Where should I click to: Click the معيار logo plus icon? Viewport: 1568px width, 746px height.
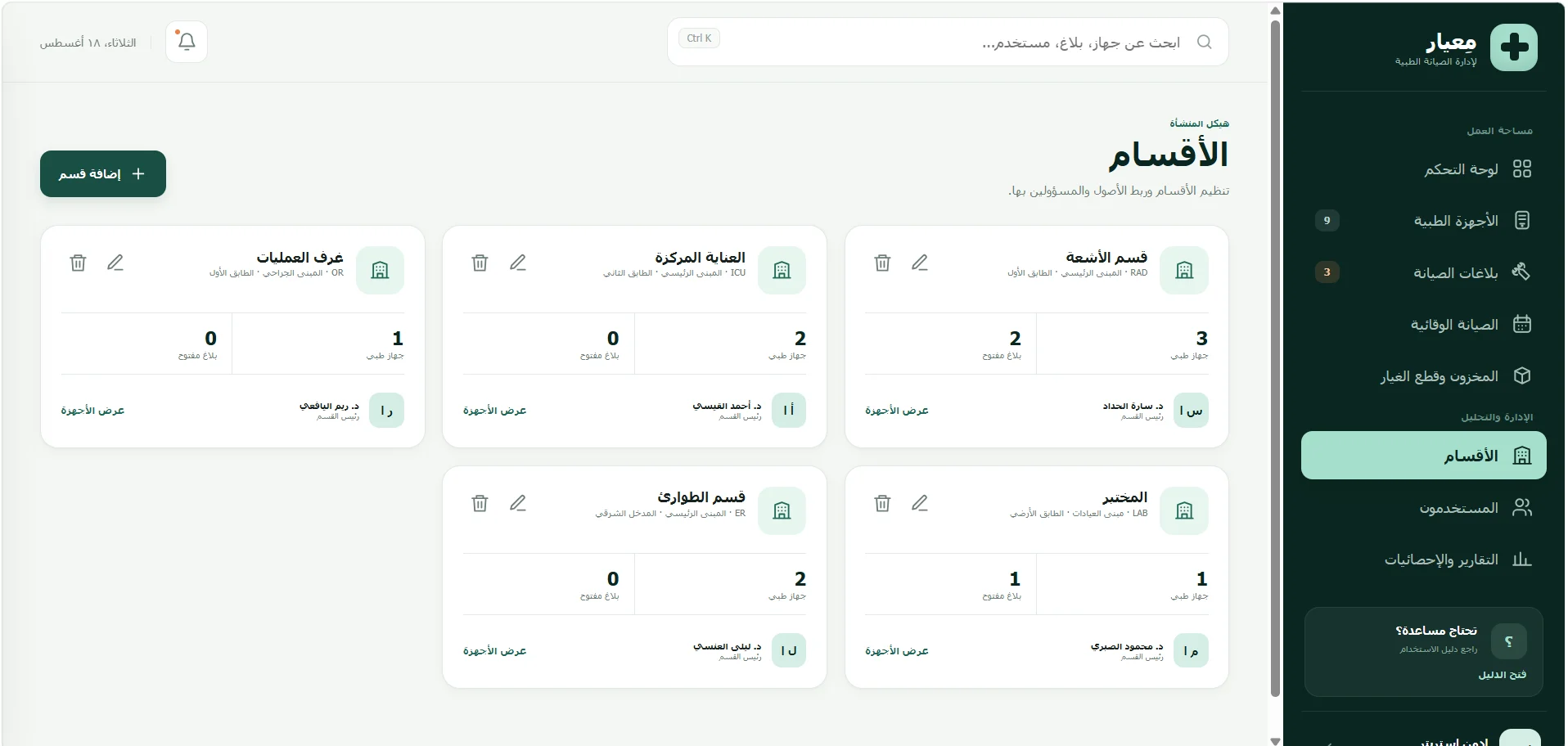1514,47
